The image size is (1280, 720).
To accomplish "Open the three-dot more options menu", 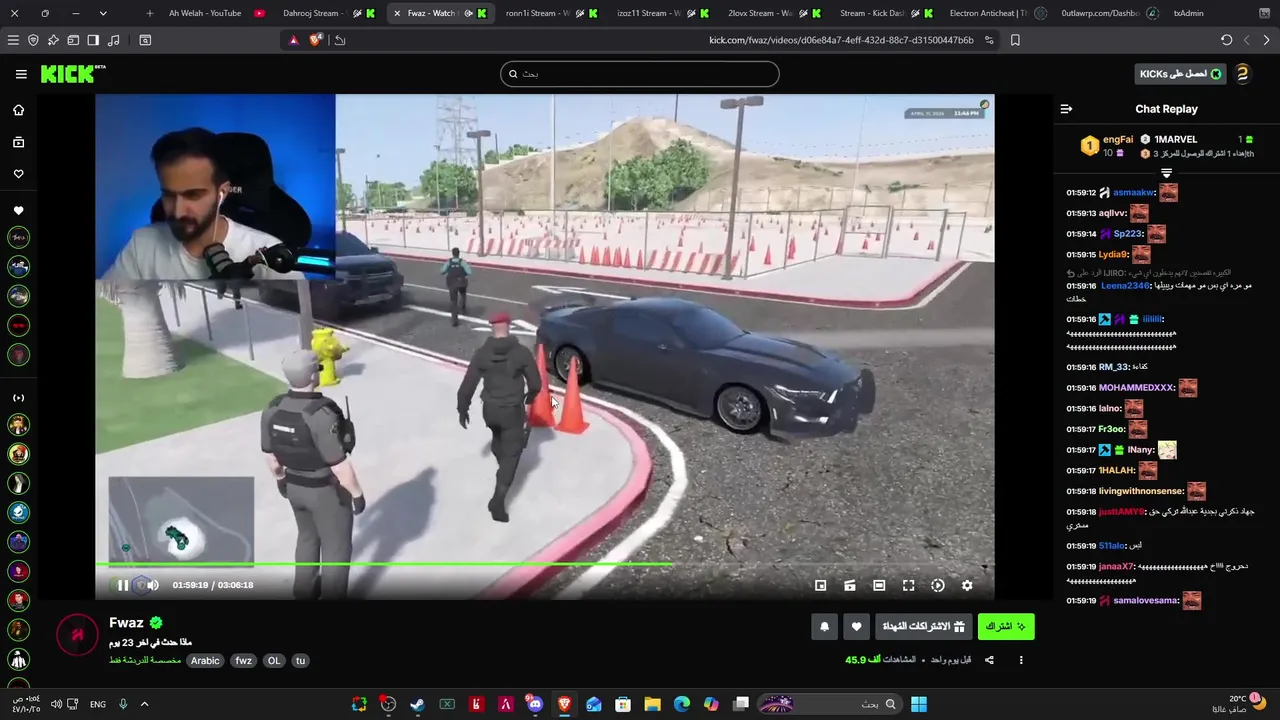I will (1021, 660).
